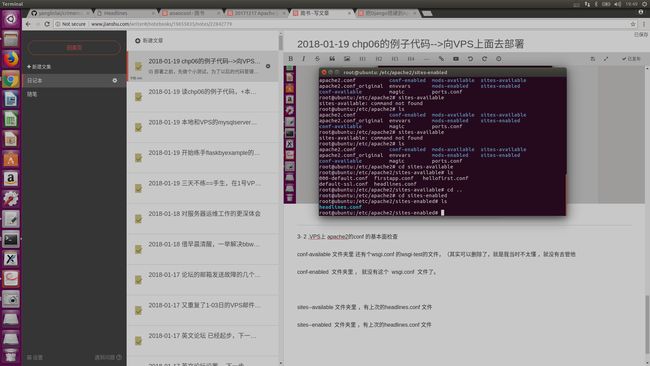
Task: Open the 遇到问题 help link
Action: point(108,357)
